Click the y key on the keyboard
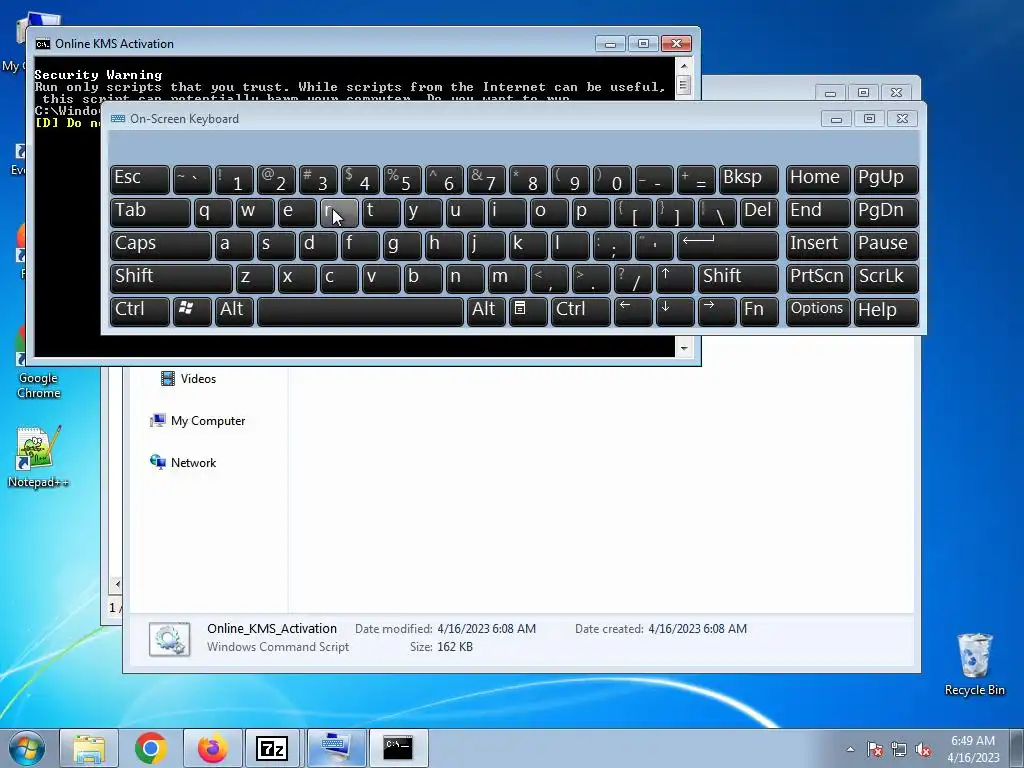 pyautogui.click(x=423, y=212)
